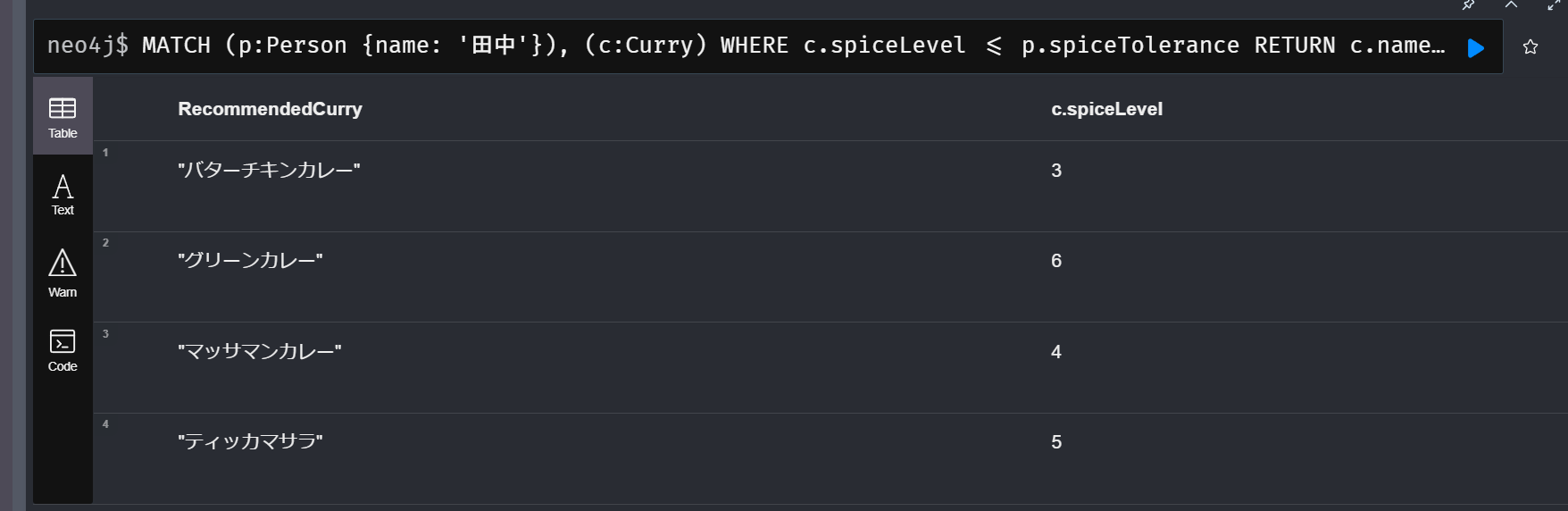Click the RecommendedCurry column header
The image size is (1568, 511).
coord(270,109)
